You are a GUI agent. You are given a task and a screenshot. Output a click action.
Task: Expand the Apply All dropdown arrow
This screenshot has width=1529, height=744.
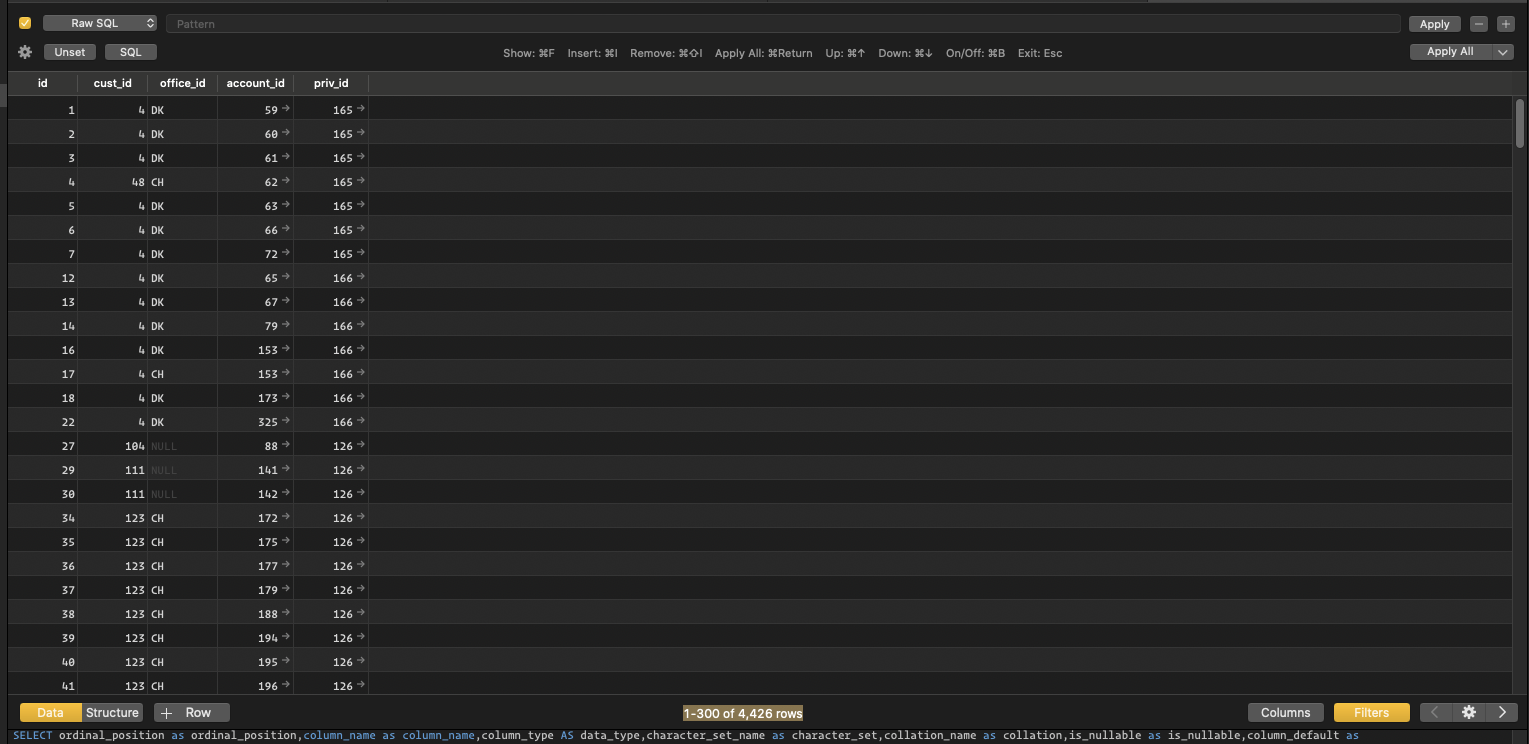click(1502, 51)
